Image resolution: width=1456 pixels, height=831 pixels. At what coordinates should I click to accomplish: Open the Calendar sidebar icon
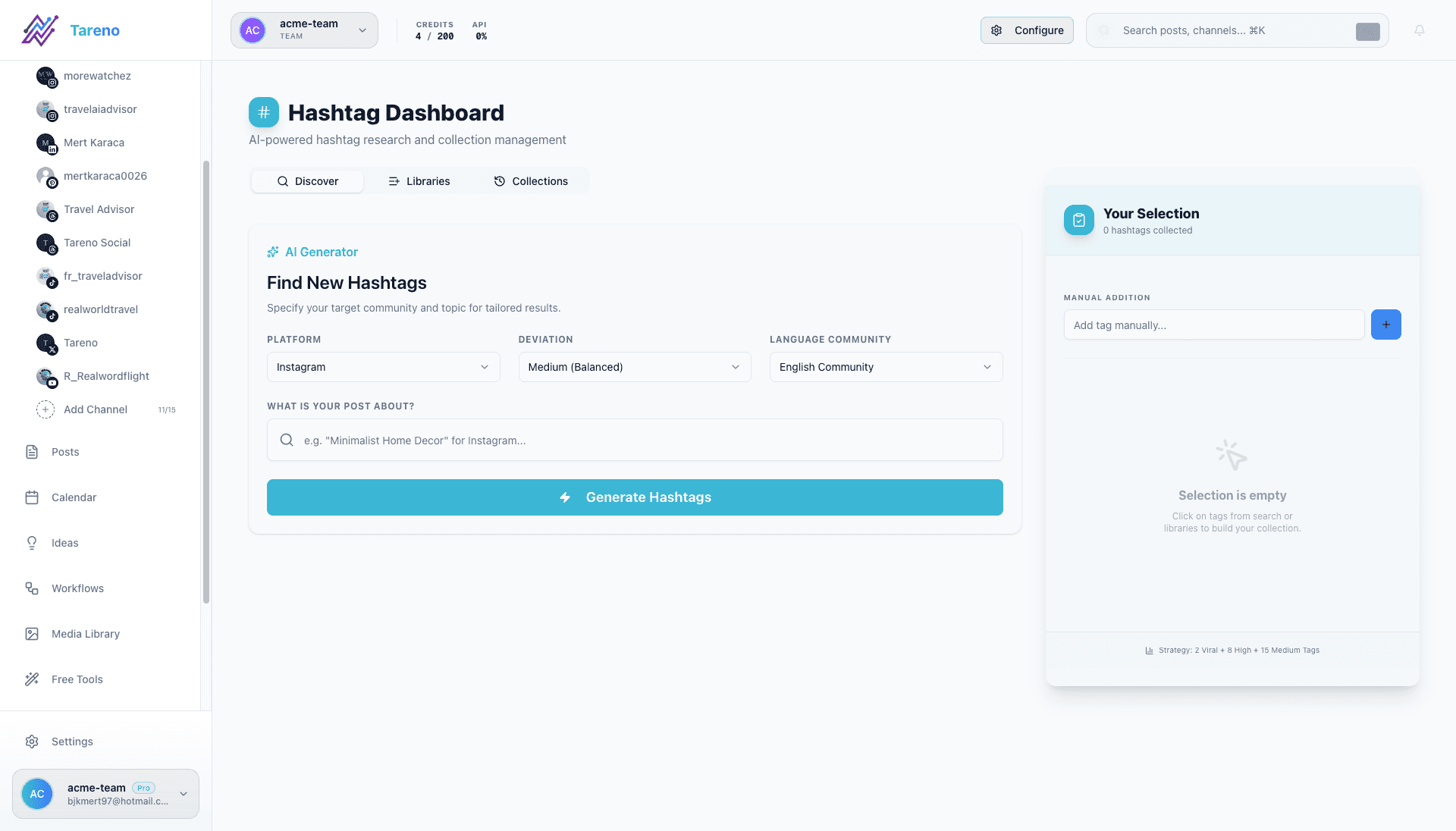click(x=32, y=497)
